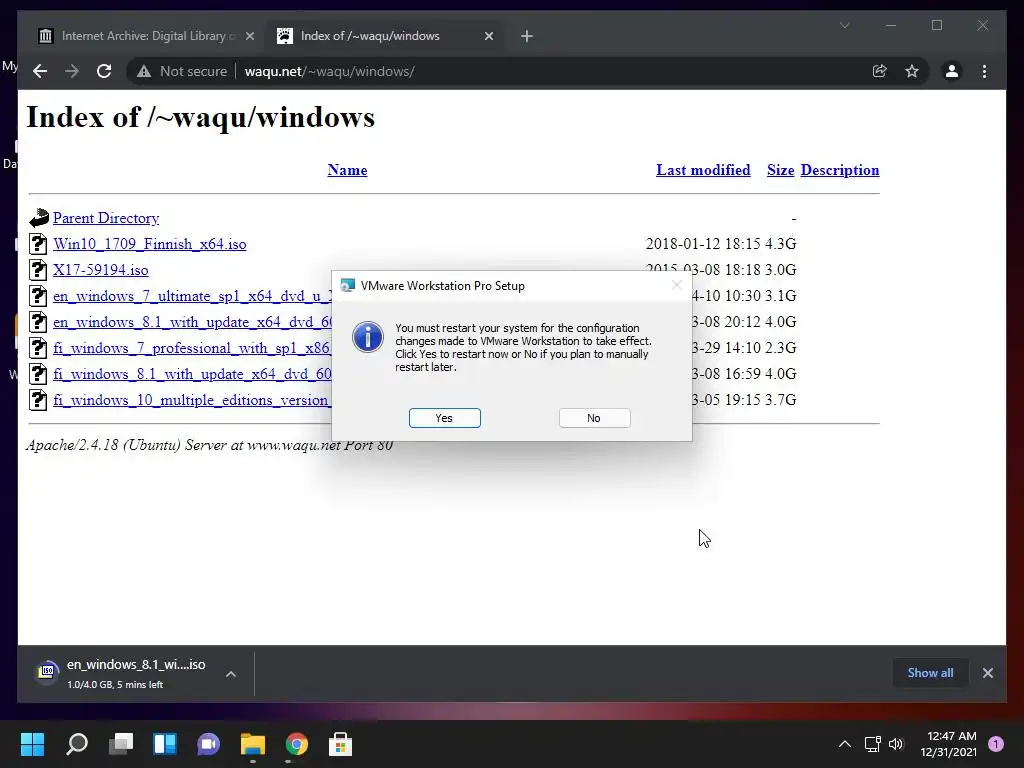This screenshot has width=1024, height=768.
Task: Open the Widgets taskbar icon
Action: point(165,744)
